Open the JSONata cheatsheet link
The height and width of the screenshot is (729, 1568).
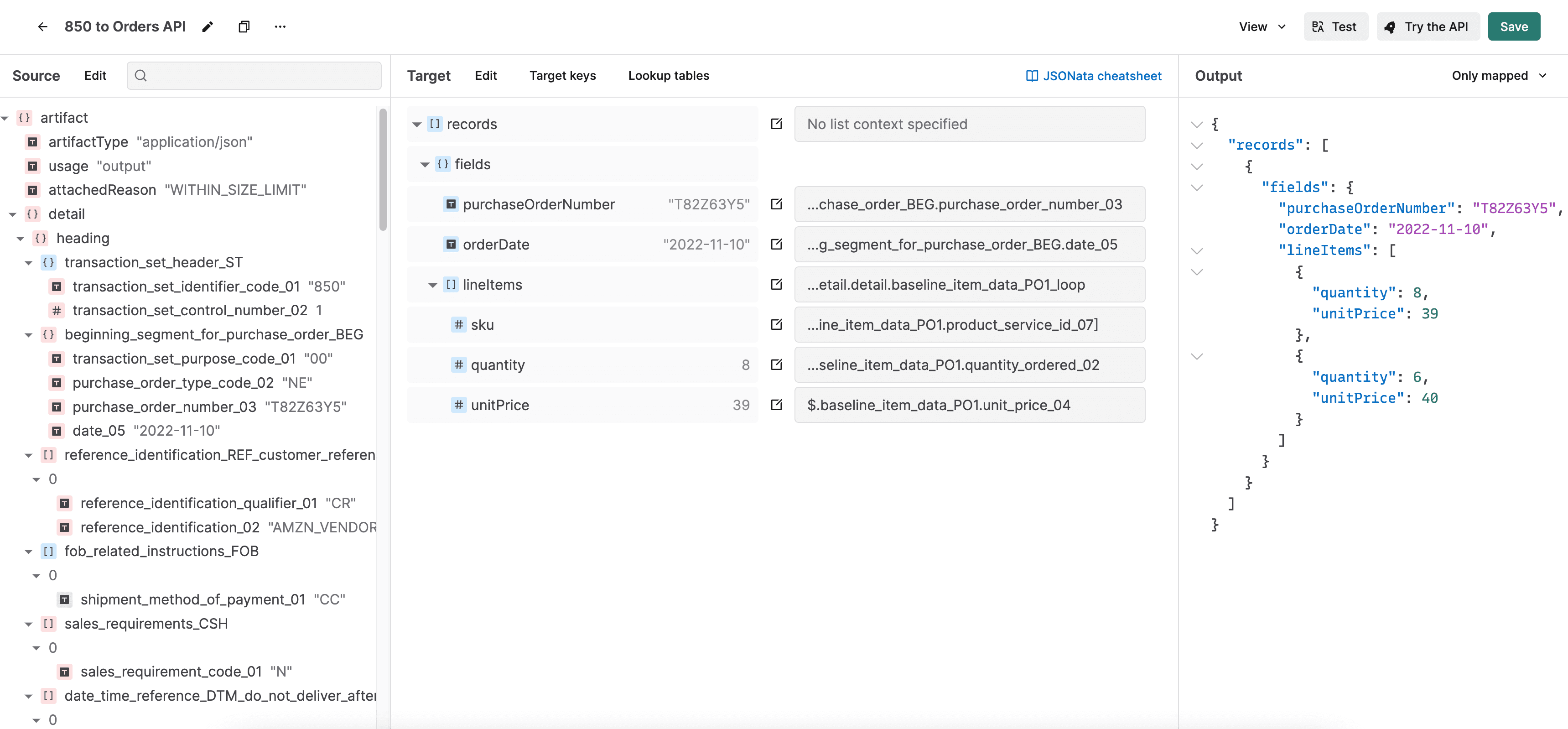coord(1094,76)
